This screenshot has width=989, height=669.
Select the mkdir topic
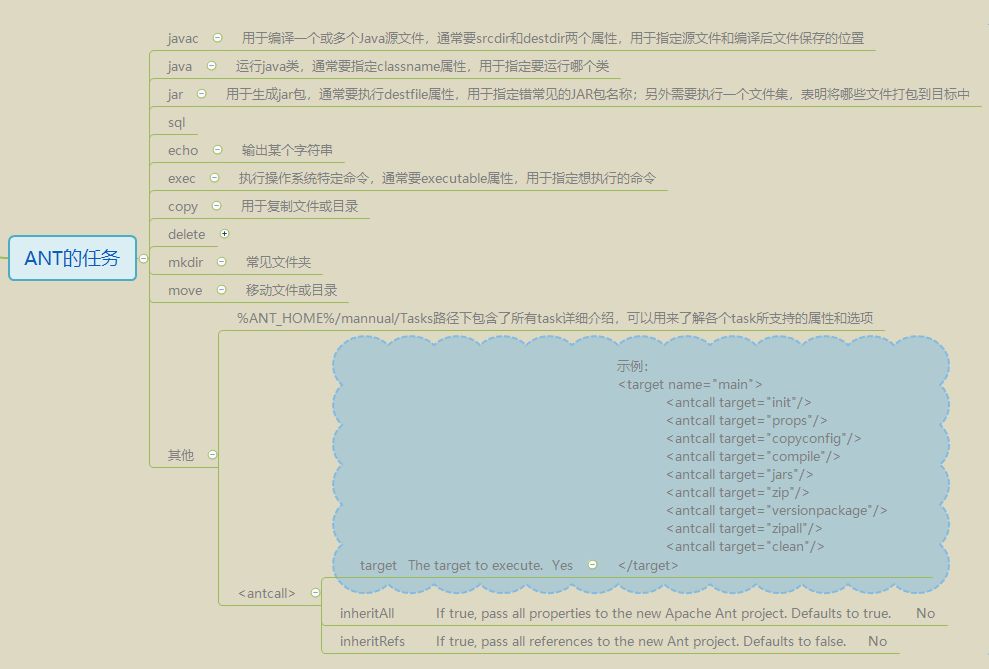coord(185,262)
